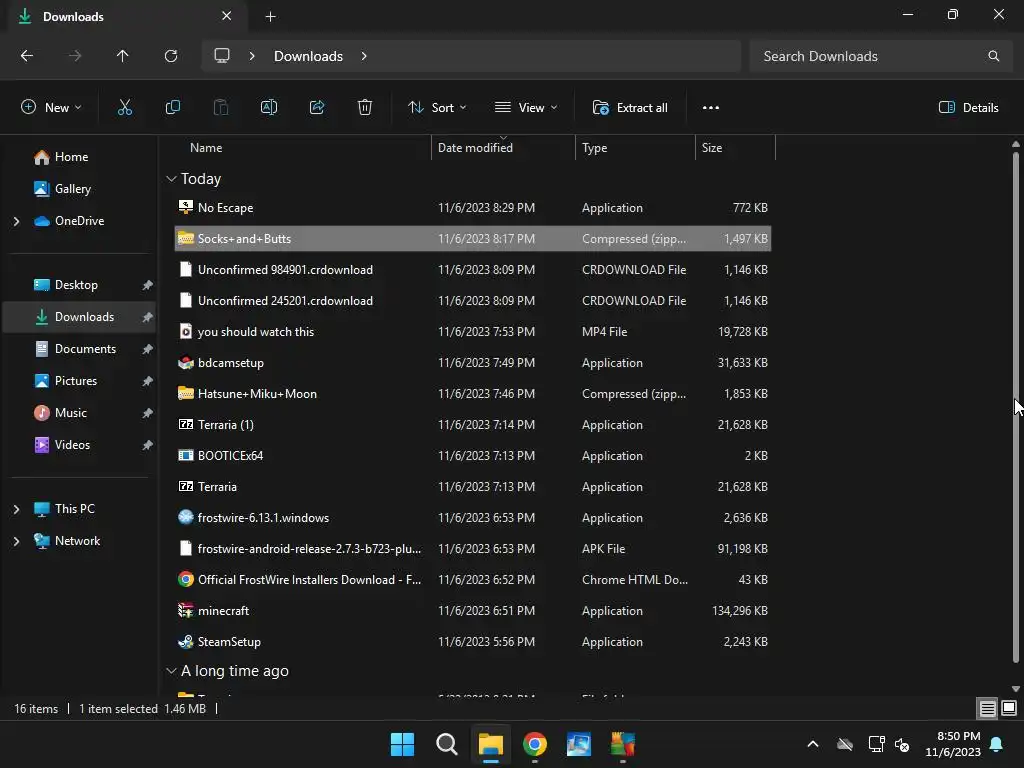Open a new tab with plus button
The height and width of the screenshot is (768, 1024).
tap(270, 17)
